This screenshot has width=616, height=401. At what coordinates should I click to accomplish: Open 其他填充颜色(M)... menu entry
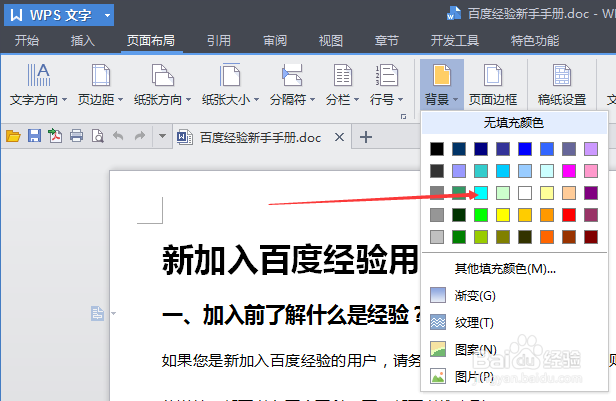[505, 269]
